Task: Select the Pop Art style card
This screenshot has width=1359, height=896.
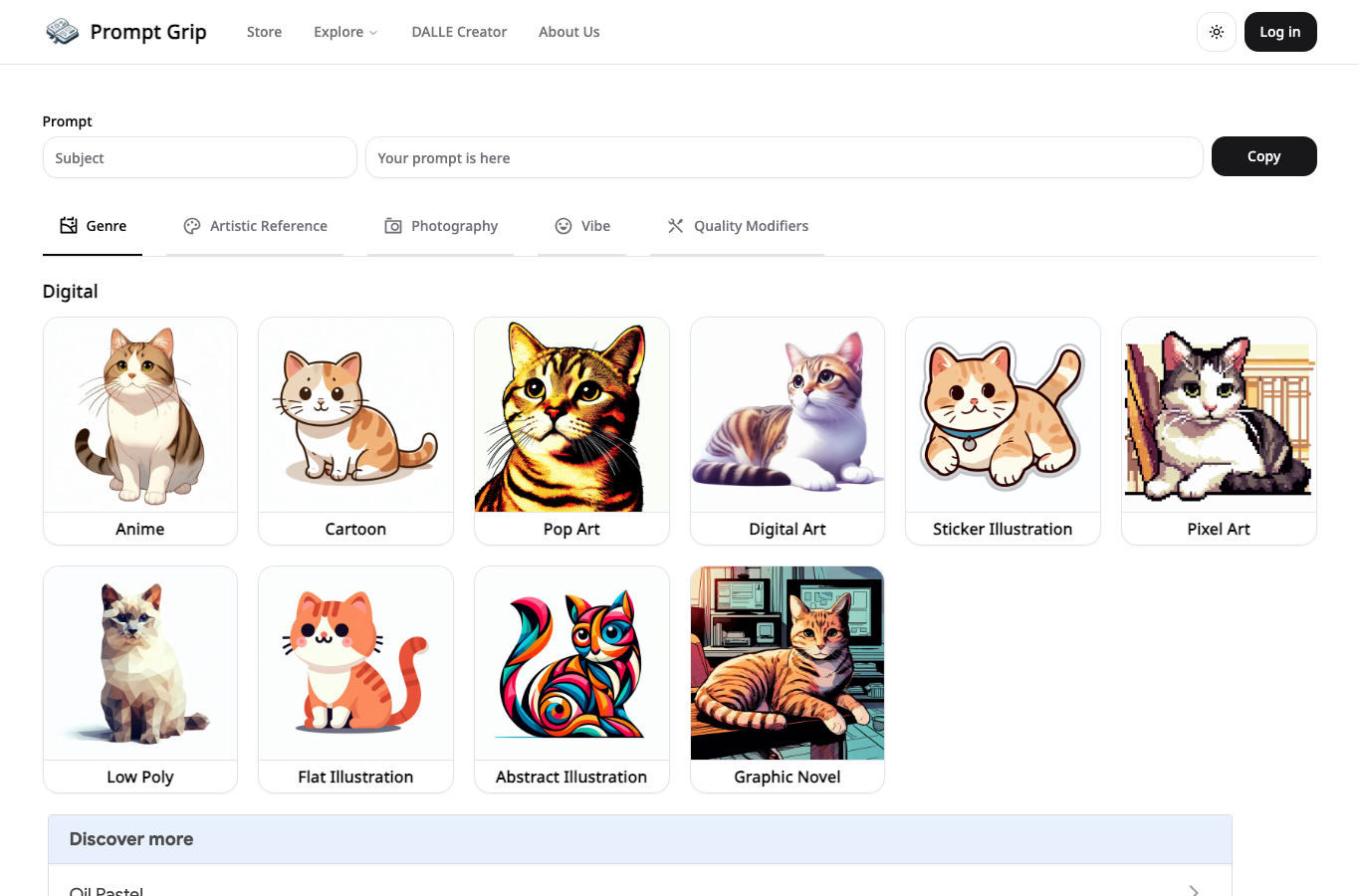Action: point(571,431)
